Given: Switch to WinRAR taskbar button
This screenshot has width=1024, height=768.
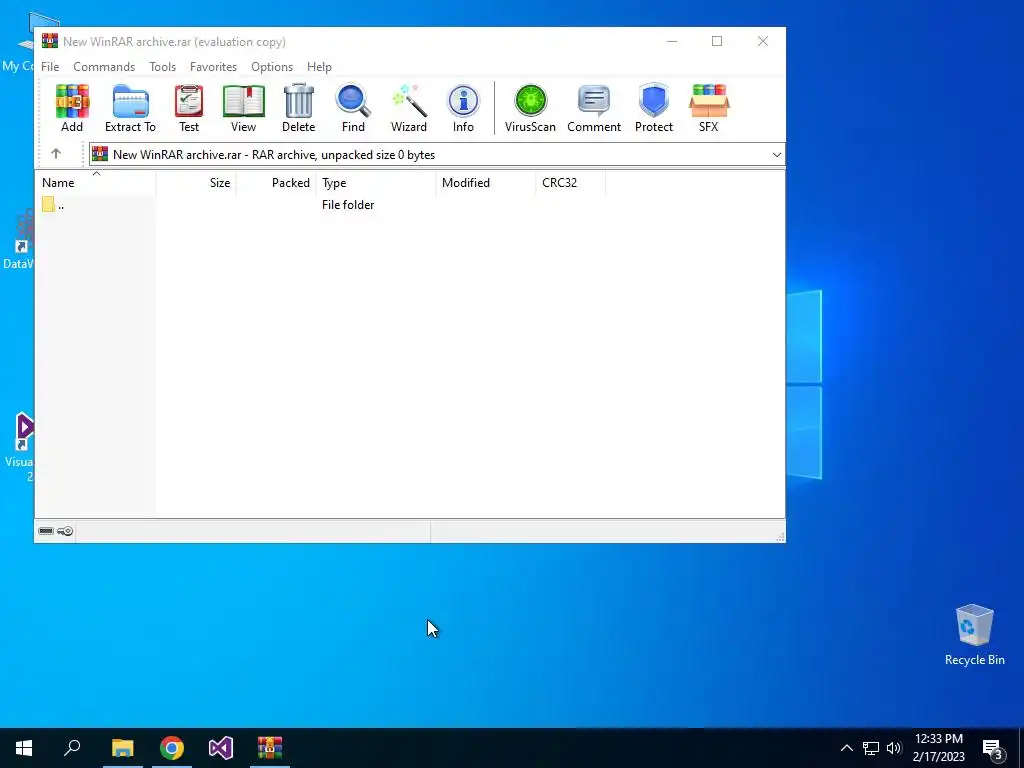Looking at the screenshot, I should point(270,748).
